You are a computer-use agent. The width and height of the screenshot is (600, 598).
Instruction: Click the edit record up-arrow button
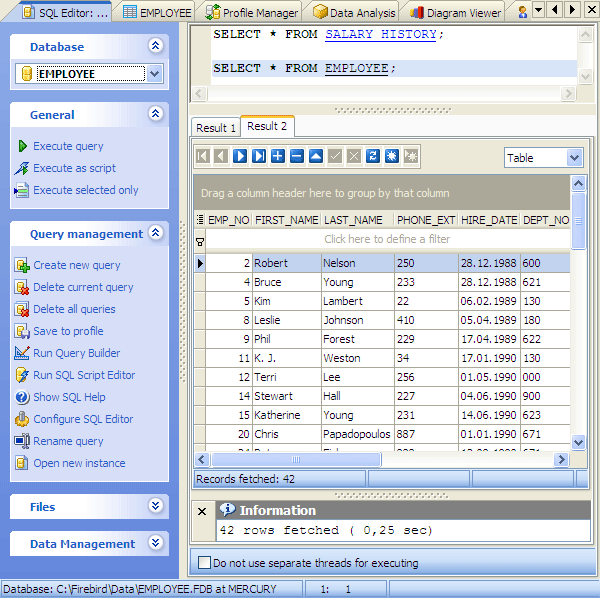(x=316, y=156)
